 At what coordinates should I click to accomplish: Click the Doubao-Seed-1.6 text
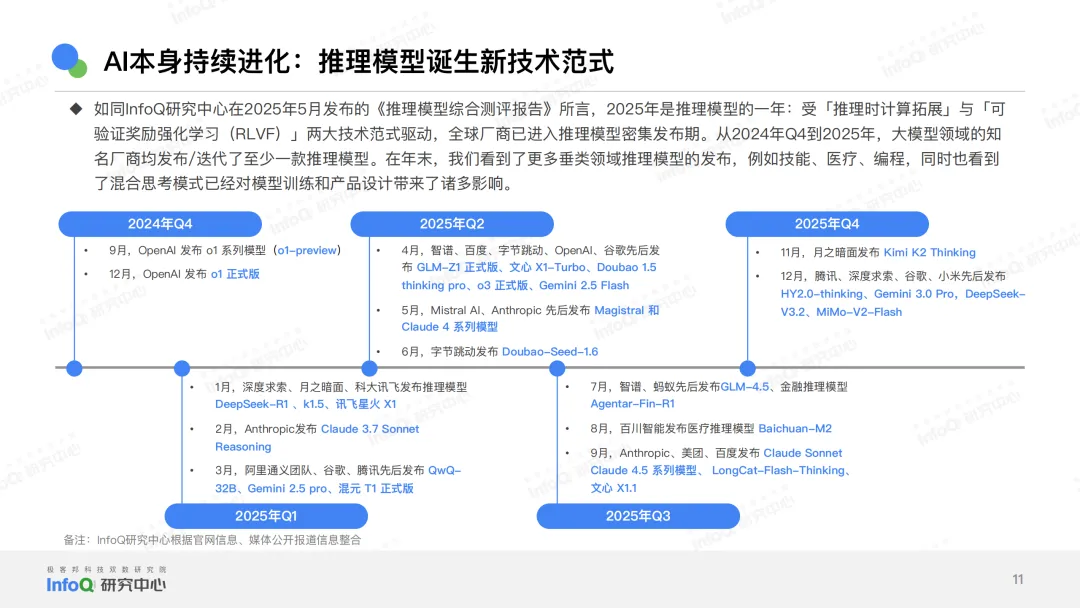[550, 352]
